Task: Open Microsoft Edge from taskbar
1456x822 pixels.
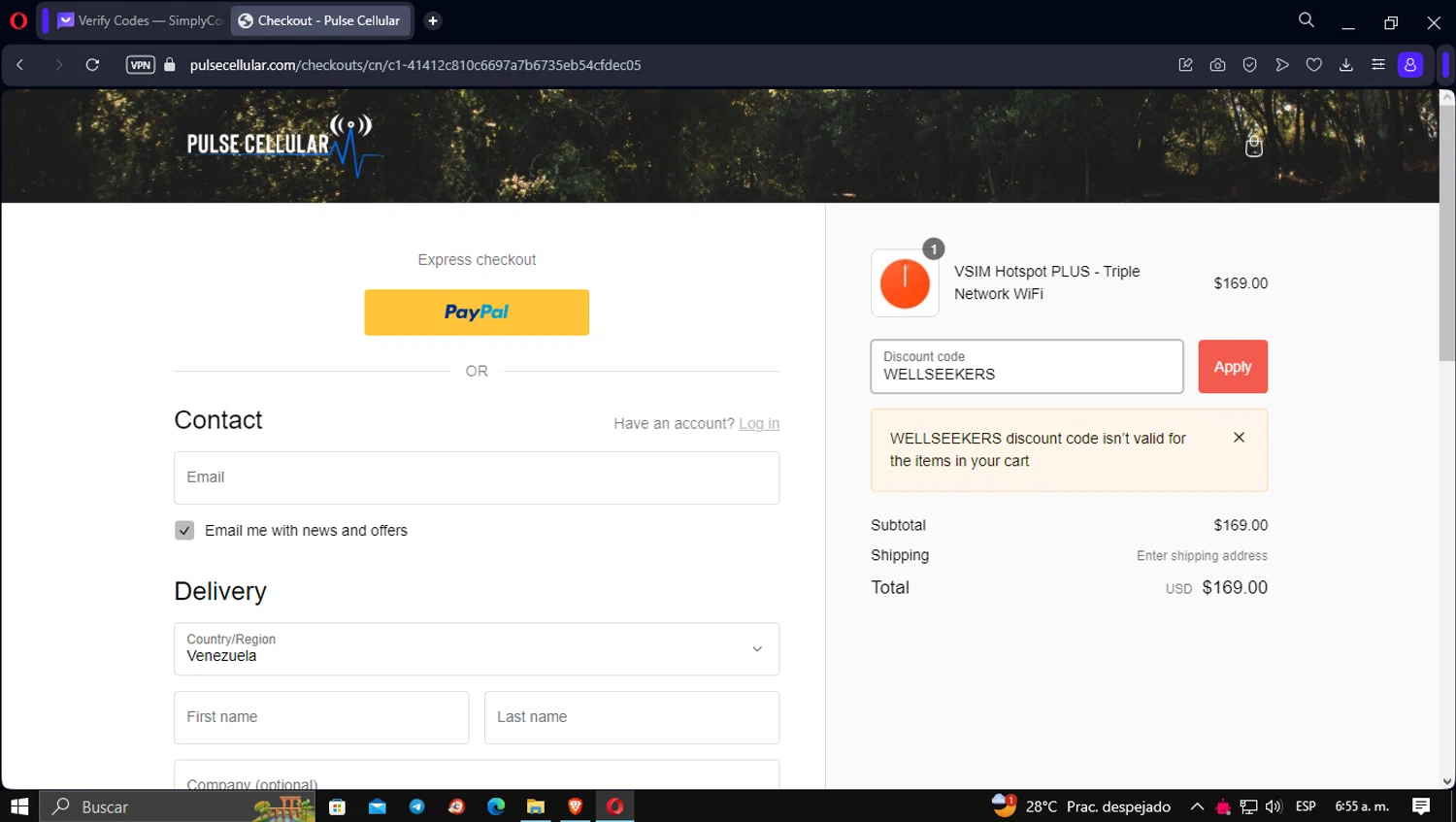Action: pyautogui.click(x=496, y=806)
